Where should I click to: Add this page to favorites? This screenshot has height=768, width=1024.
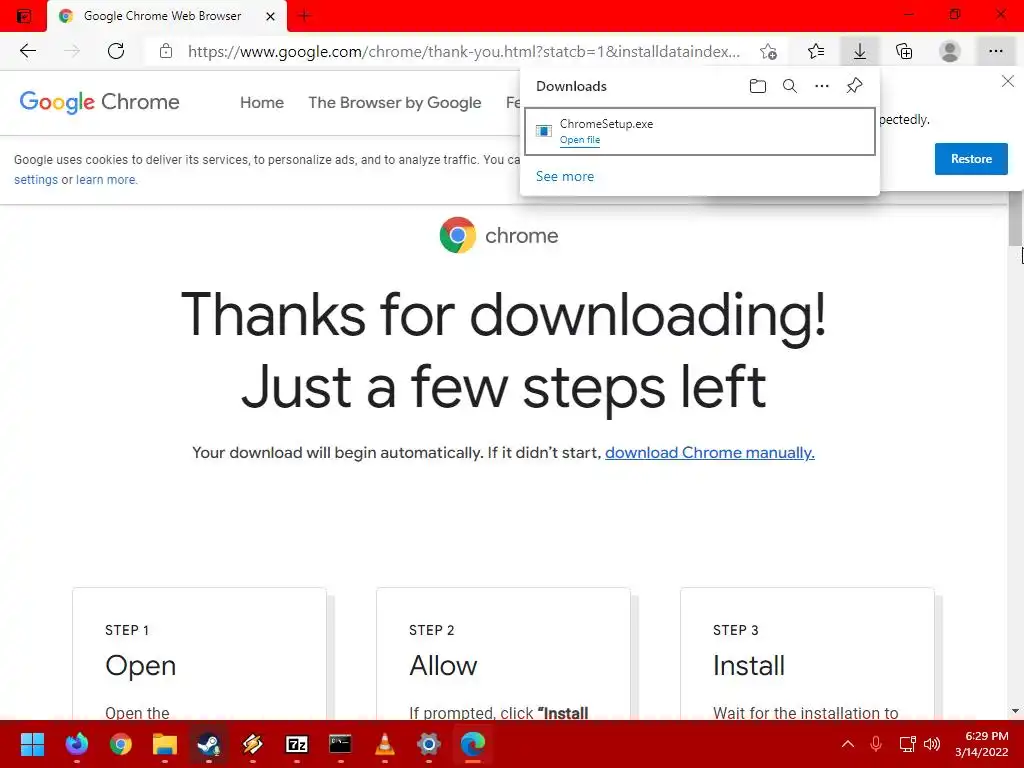pyautogui.click(x=769, y=52)
